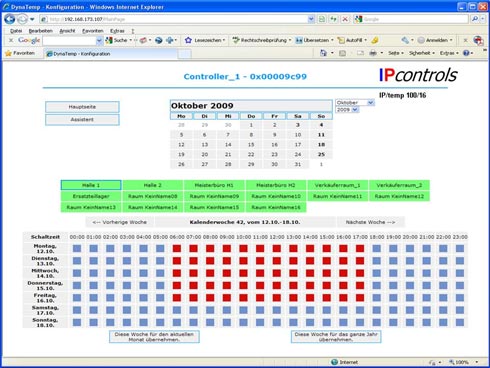Select the Ersatzteillager room button
This screenshot has width=490, height=368.
(x=91, y=196)
